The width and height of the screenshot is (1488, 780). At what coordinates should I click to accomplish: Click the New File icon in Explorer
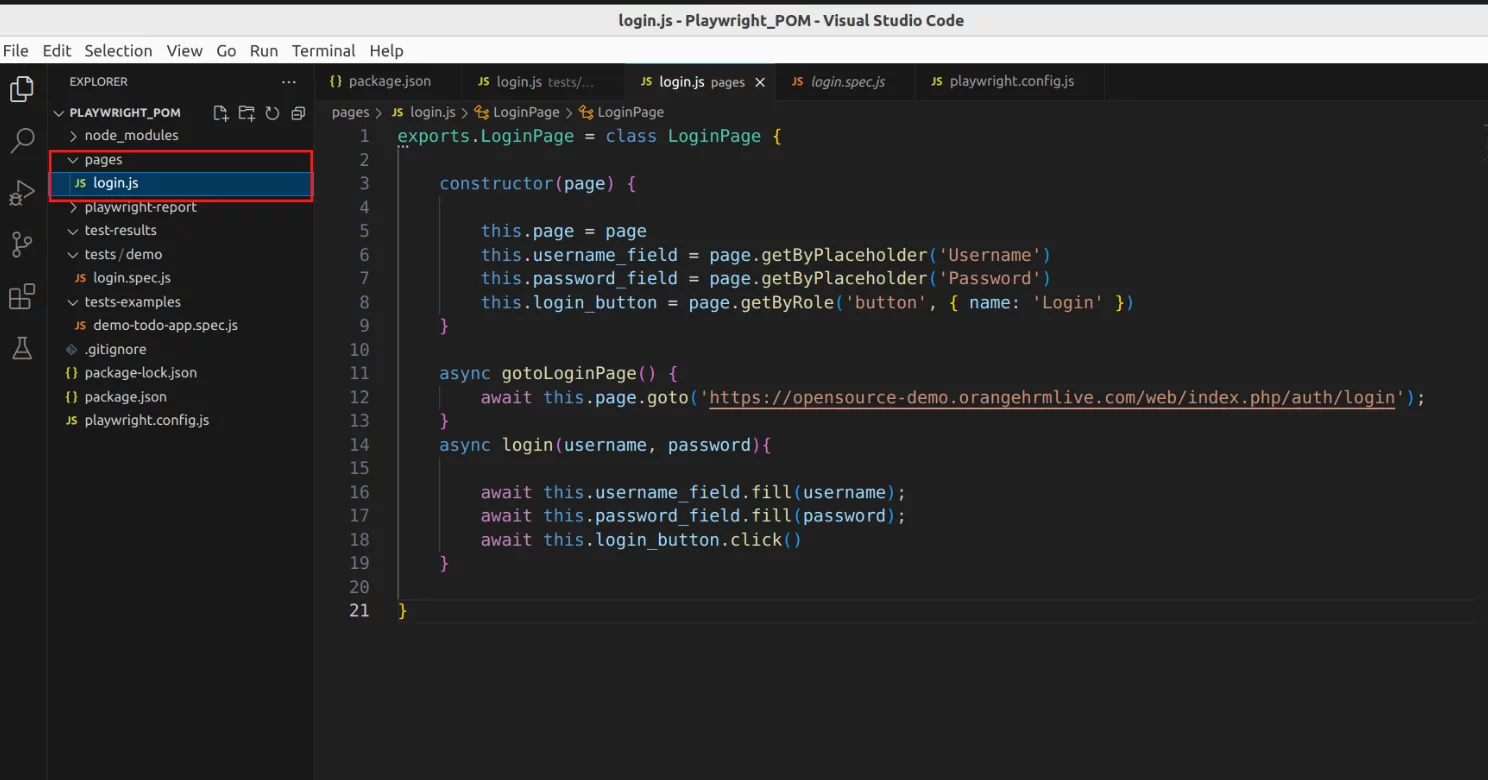click(221, 113)
